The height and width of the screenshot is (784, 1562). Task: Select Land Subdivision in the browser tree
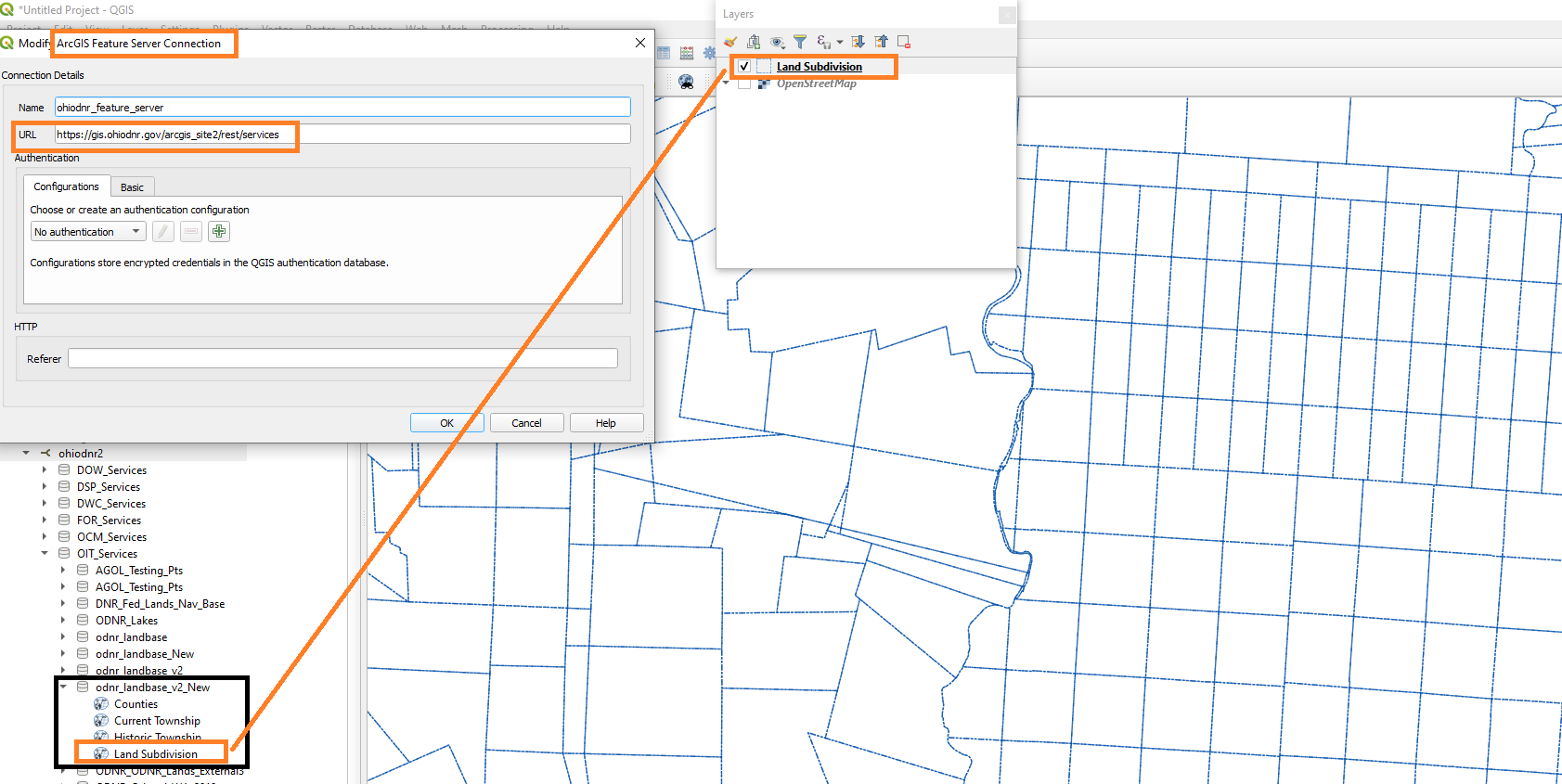pos(156,754)
